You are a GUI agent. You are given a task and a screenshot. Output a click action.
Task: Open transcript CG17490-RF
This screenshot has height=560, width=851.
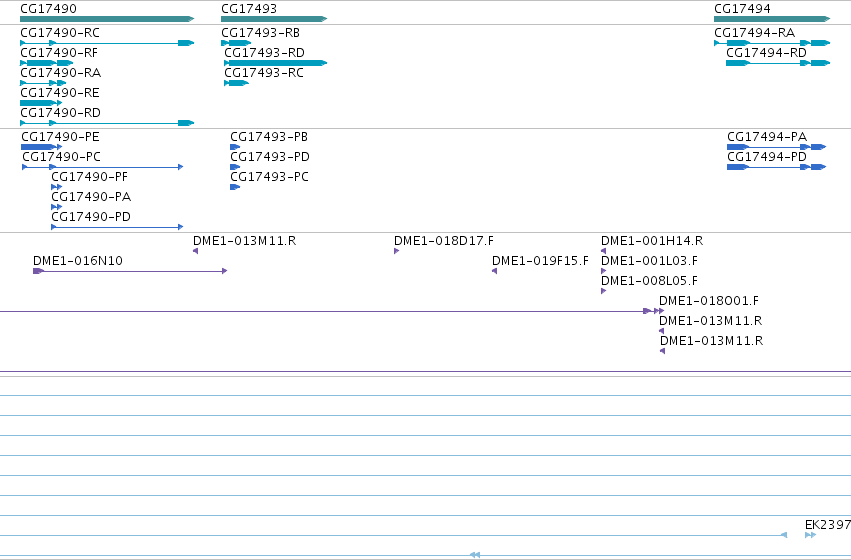coord(47,63)
